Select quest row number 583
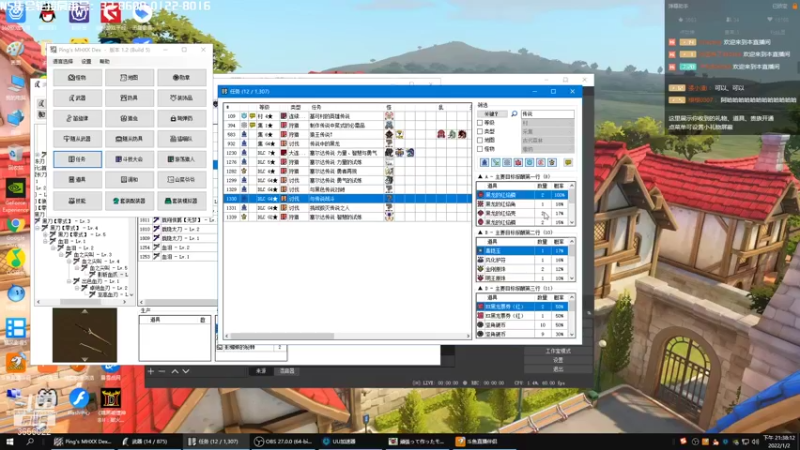Screen dimensions: 800x450 (347, 135)
